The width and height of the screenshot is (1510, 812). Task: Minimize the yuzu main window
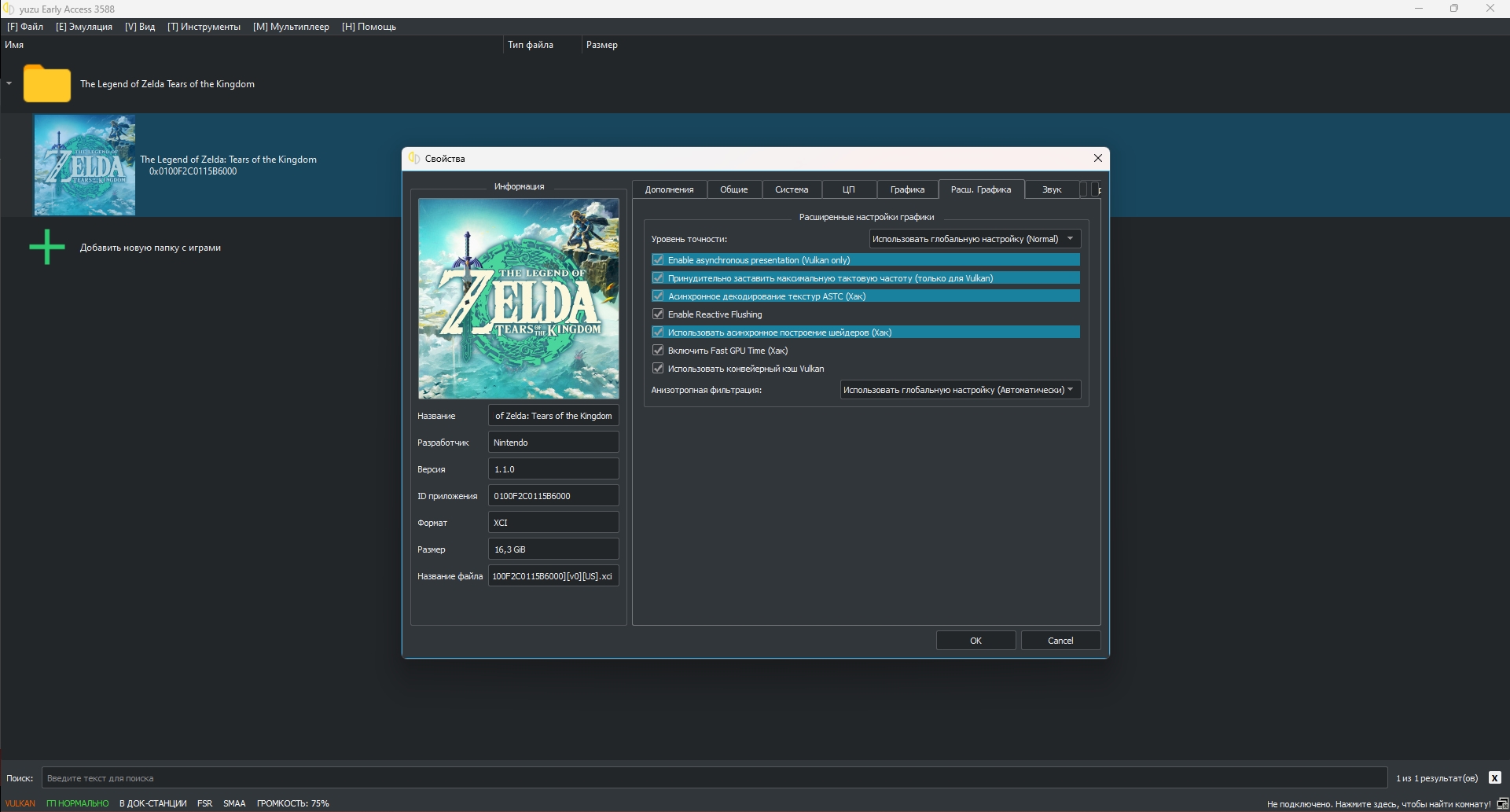tap(1419, 9)
